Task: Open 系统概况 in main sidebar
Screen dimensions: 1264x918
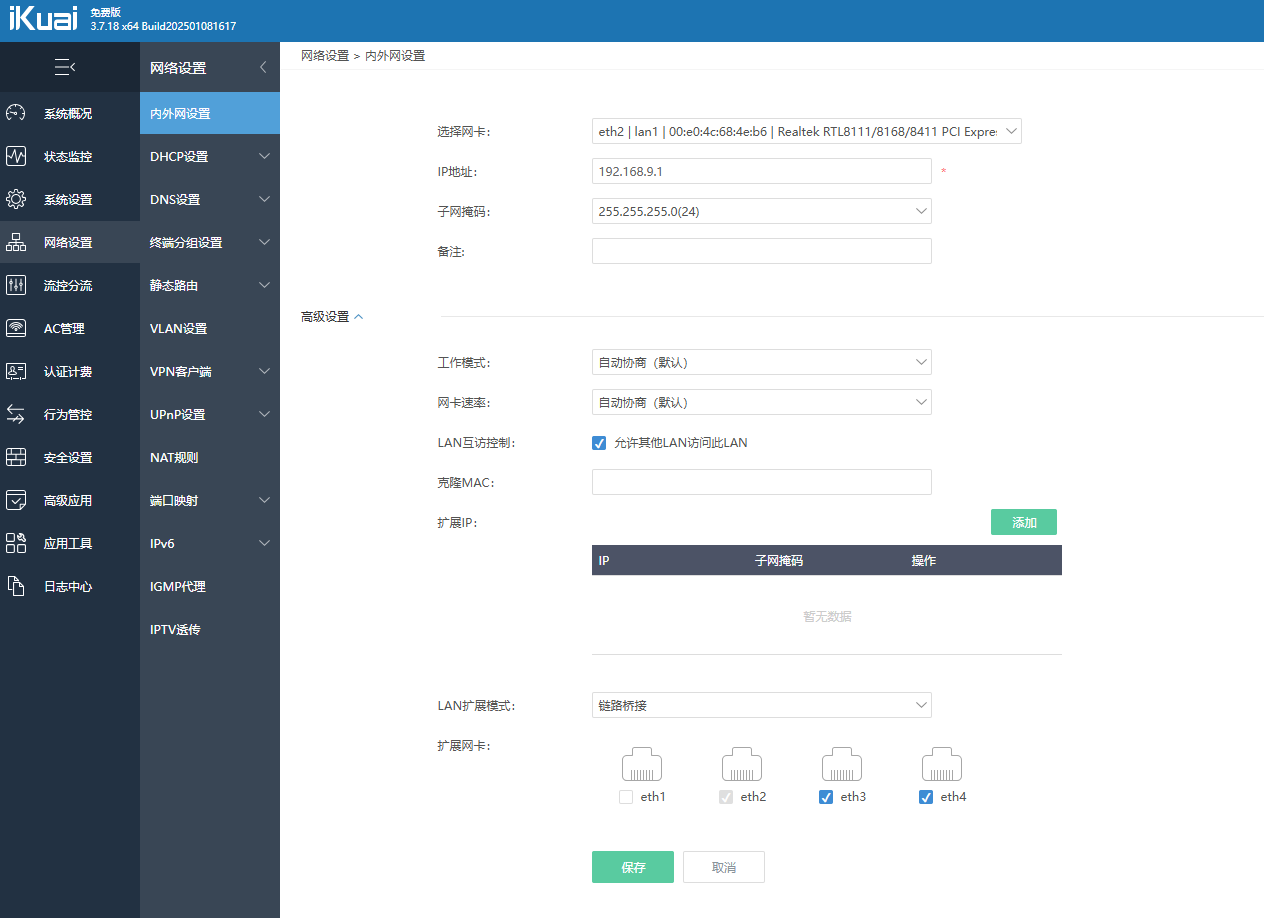Action: (70, 113)
